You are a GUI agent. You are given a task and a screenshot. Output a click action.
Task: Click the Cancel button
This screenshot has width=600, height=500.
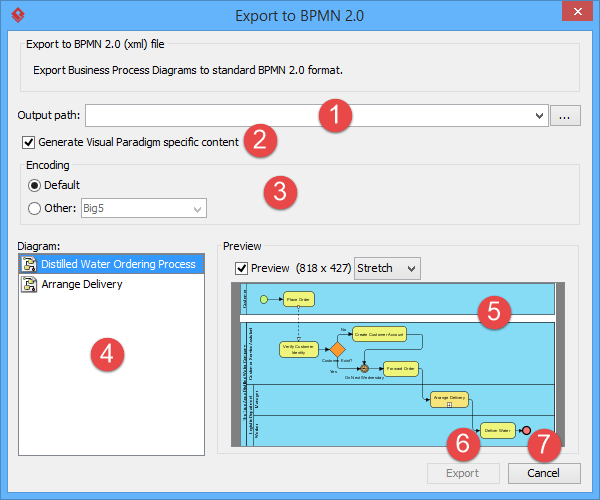pos(544,473)
